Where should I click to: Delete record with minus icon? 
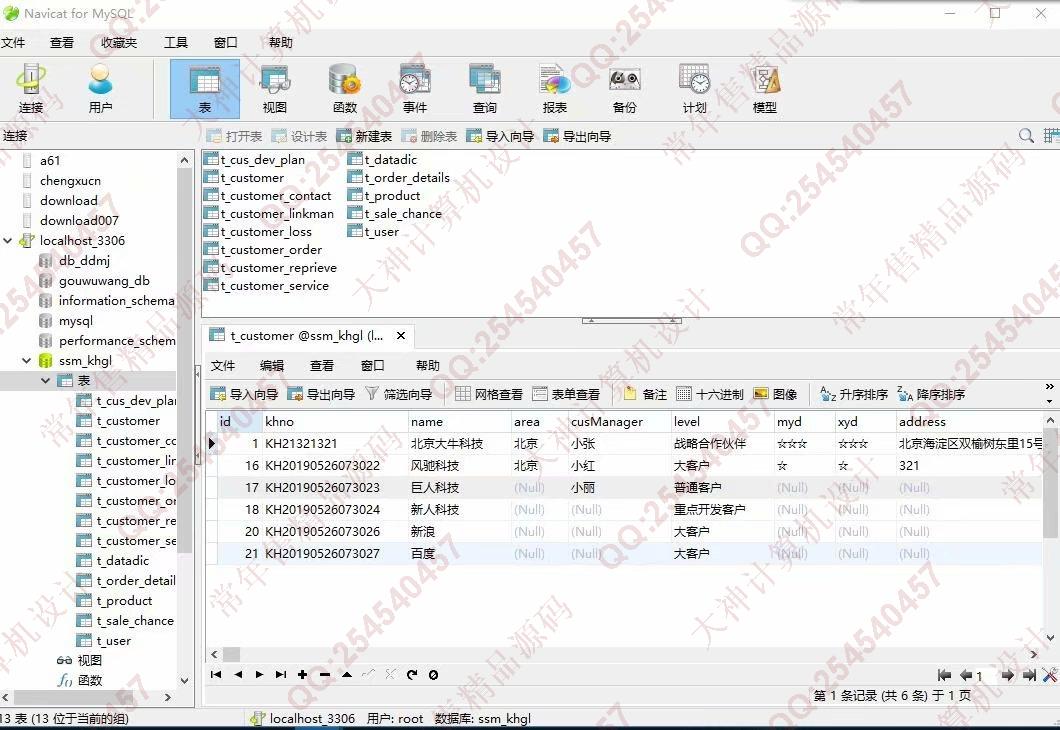(x=324, y=674)
